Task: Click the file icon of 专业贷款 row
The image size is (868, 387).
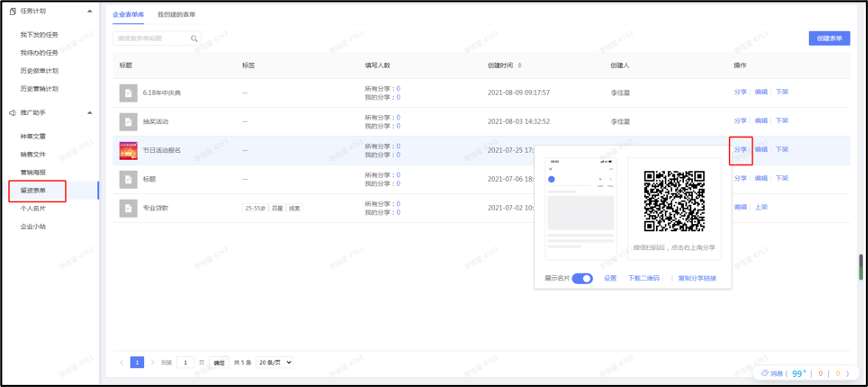Action: (128, 208)
